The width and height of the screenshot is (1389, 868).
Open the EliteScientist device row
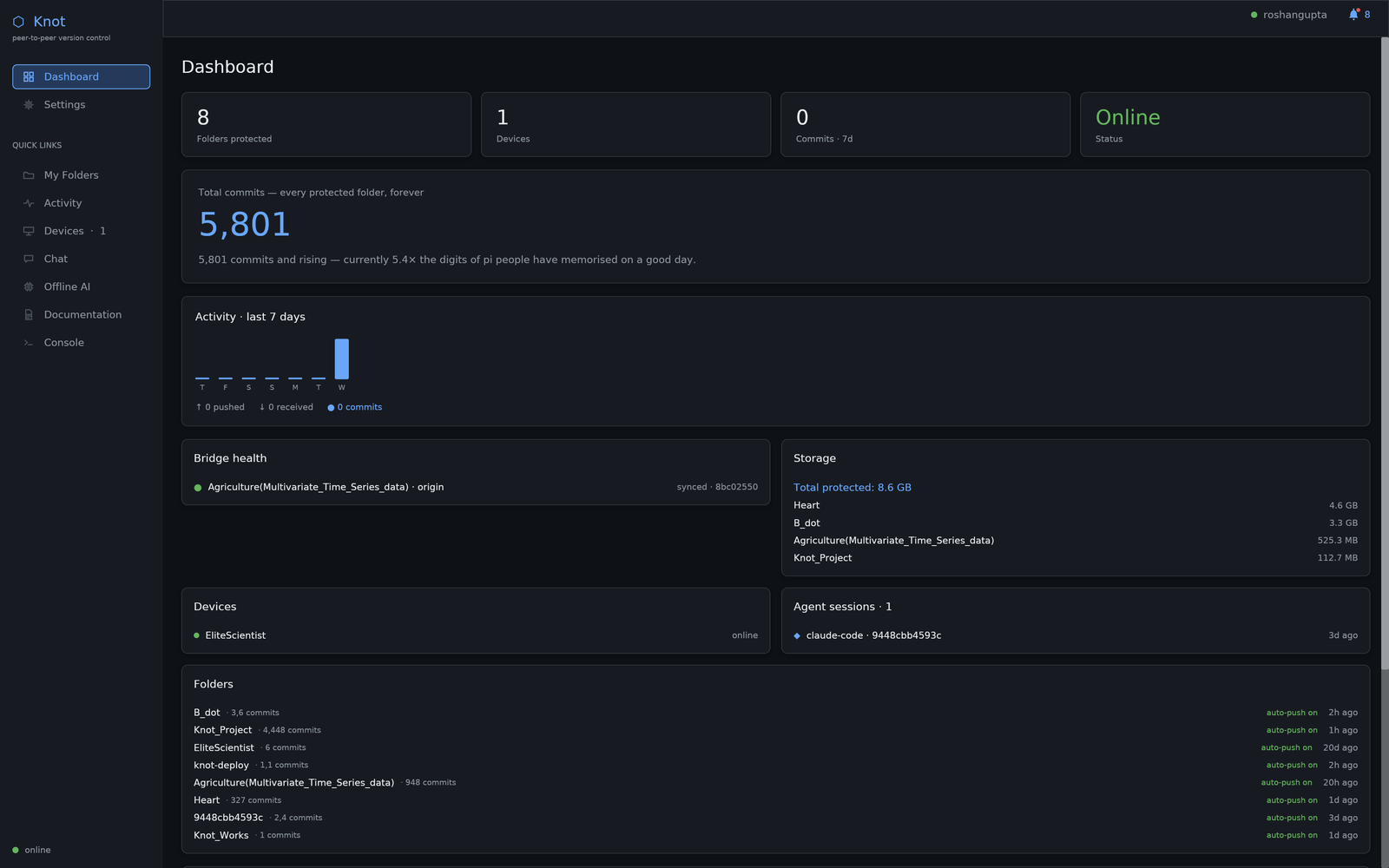click(476, 635)
